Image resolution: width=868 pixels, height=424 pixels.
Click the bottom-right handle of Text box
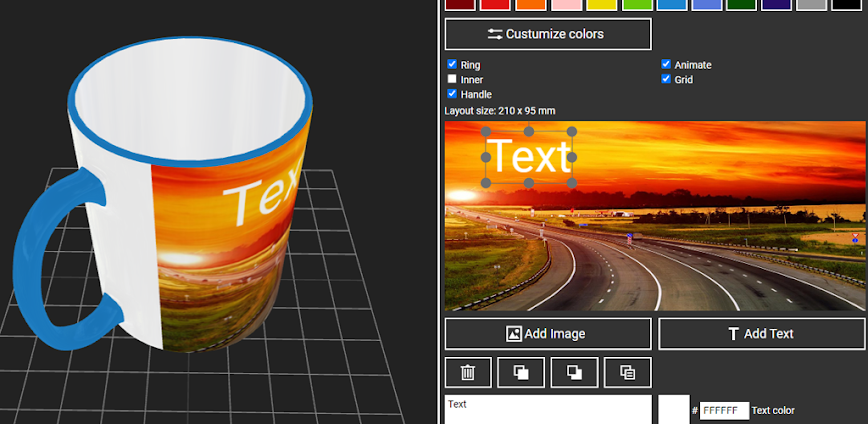coord(572,183)
